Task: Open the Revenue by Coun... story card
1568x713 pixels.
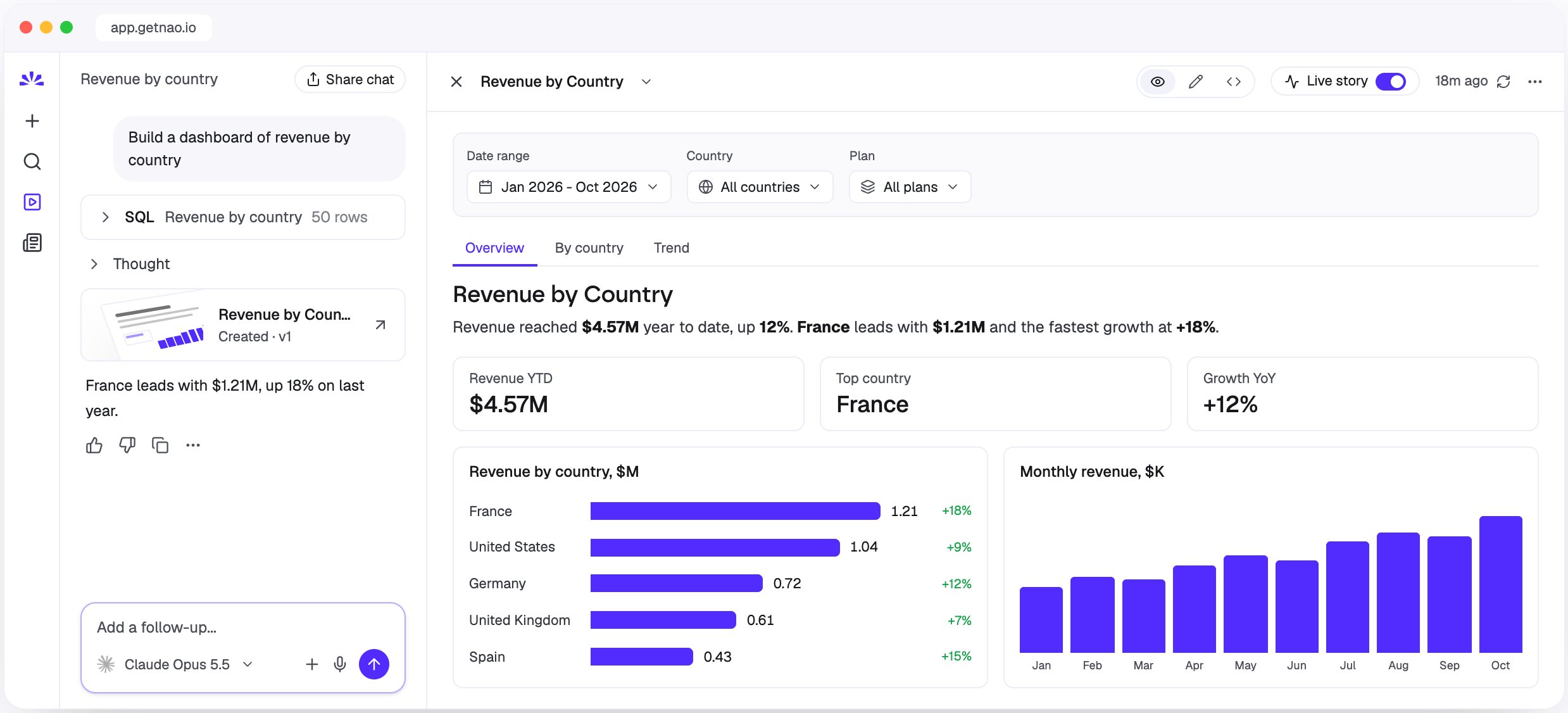Action: pyautogui.click(x=243, y=325)
